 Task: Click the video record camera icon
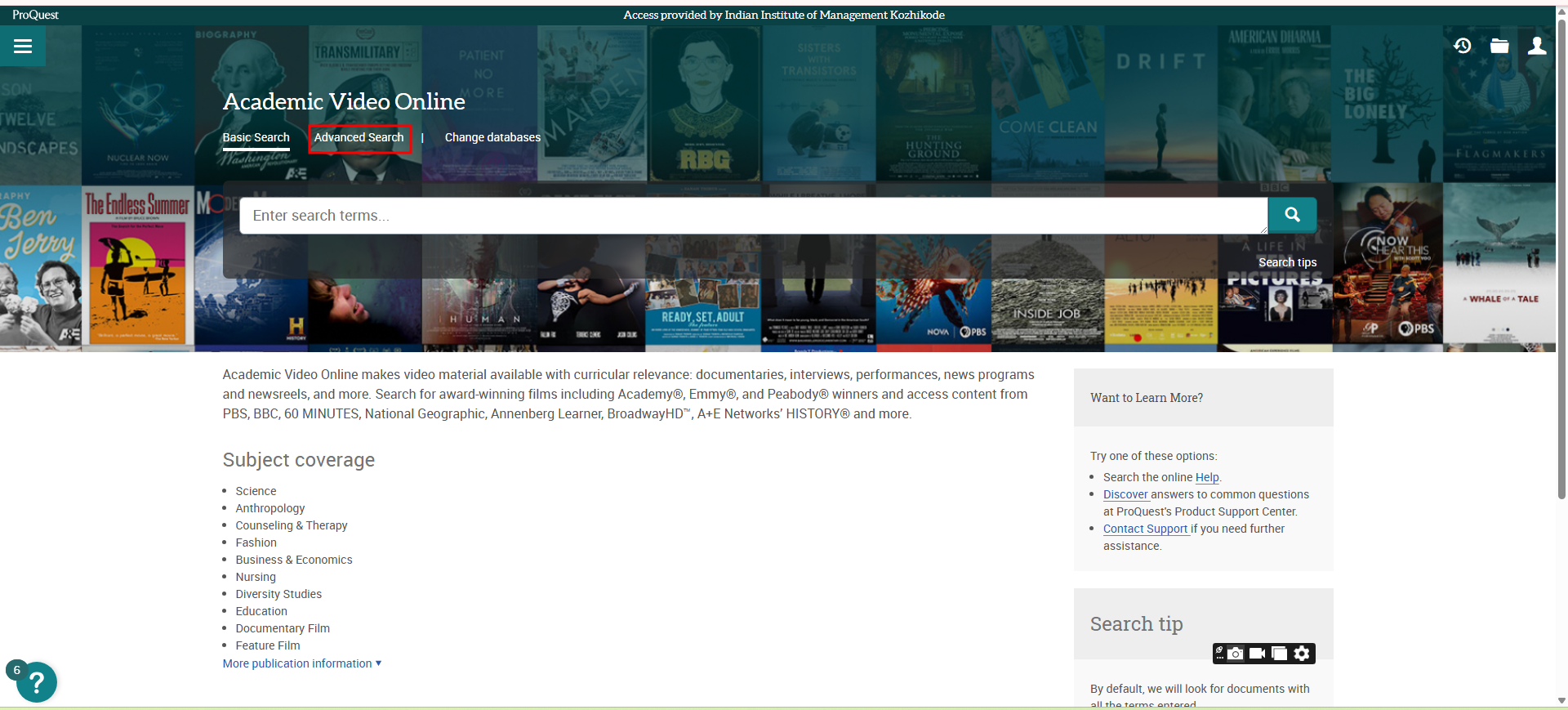(x=1257, y=653)
